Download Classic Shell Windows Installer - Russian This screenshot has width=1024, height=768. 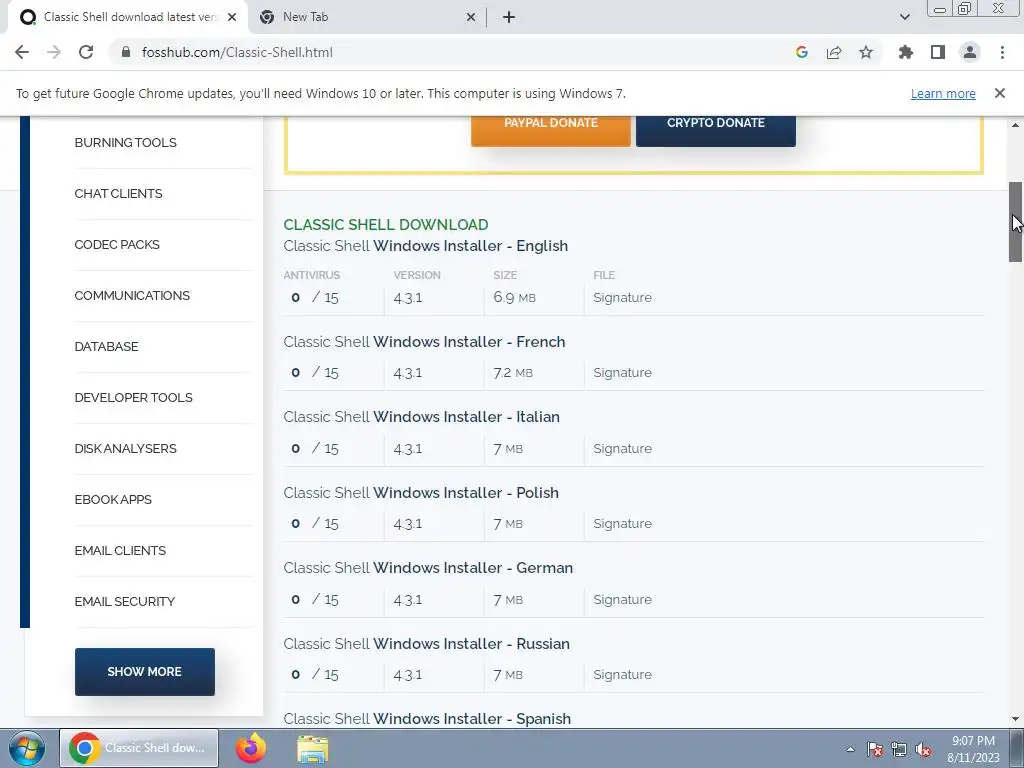tap(426, 643)
